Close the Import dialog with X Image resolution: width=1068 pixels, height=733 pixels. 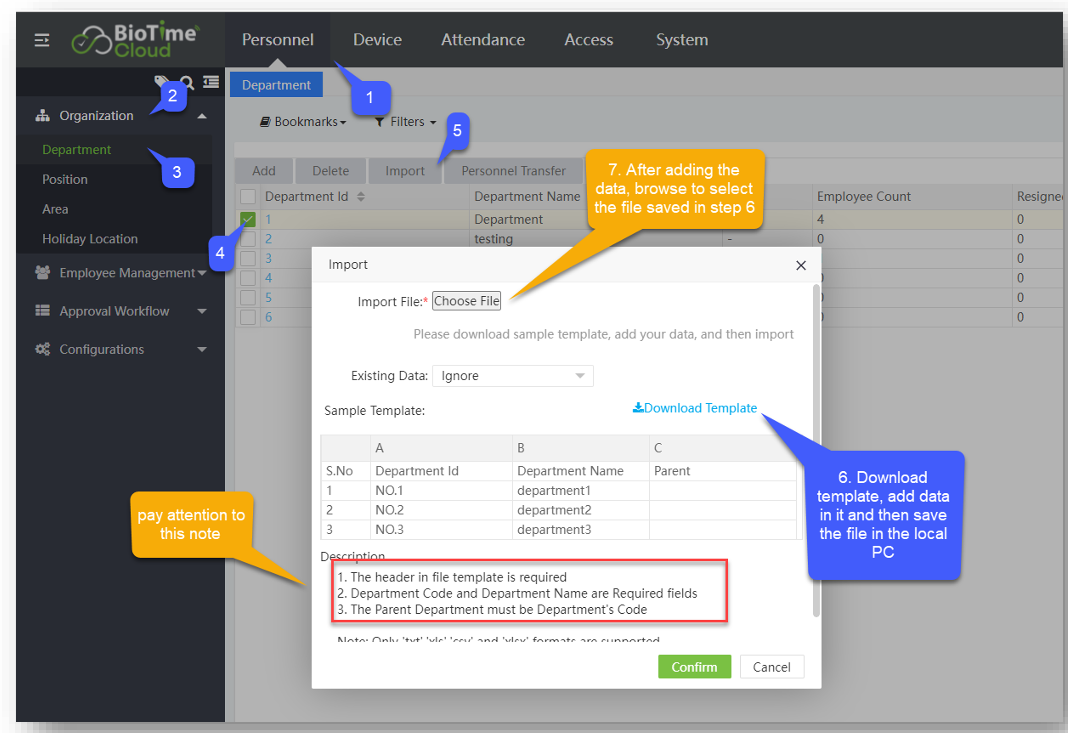[800, 266]
